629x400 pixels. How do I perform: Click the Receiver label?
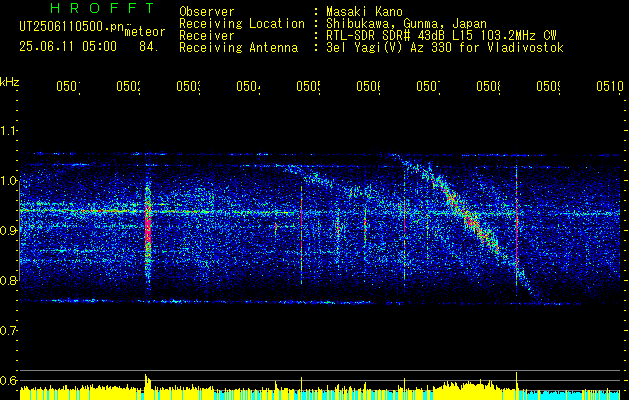207,36
